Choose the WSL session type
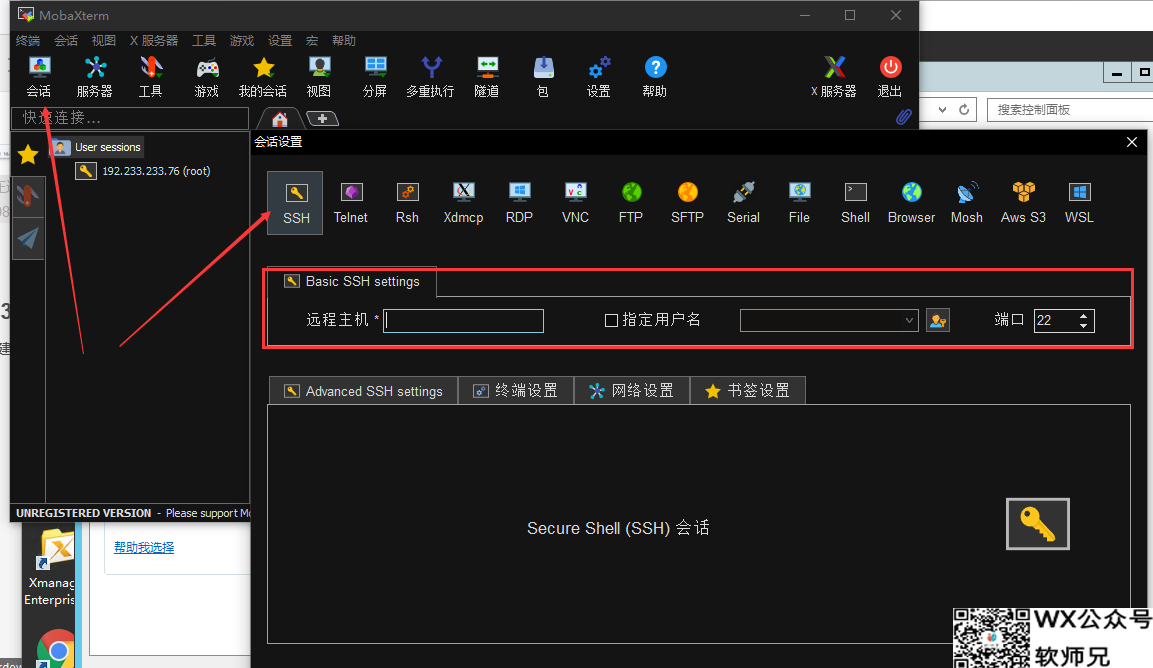Image resolution: width=1153 pixels, height=668 pixels. pyautogui.click(x=1079, y=203)
